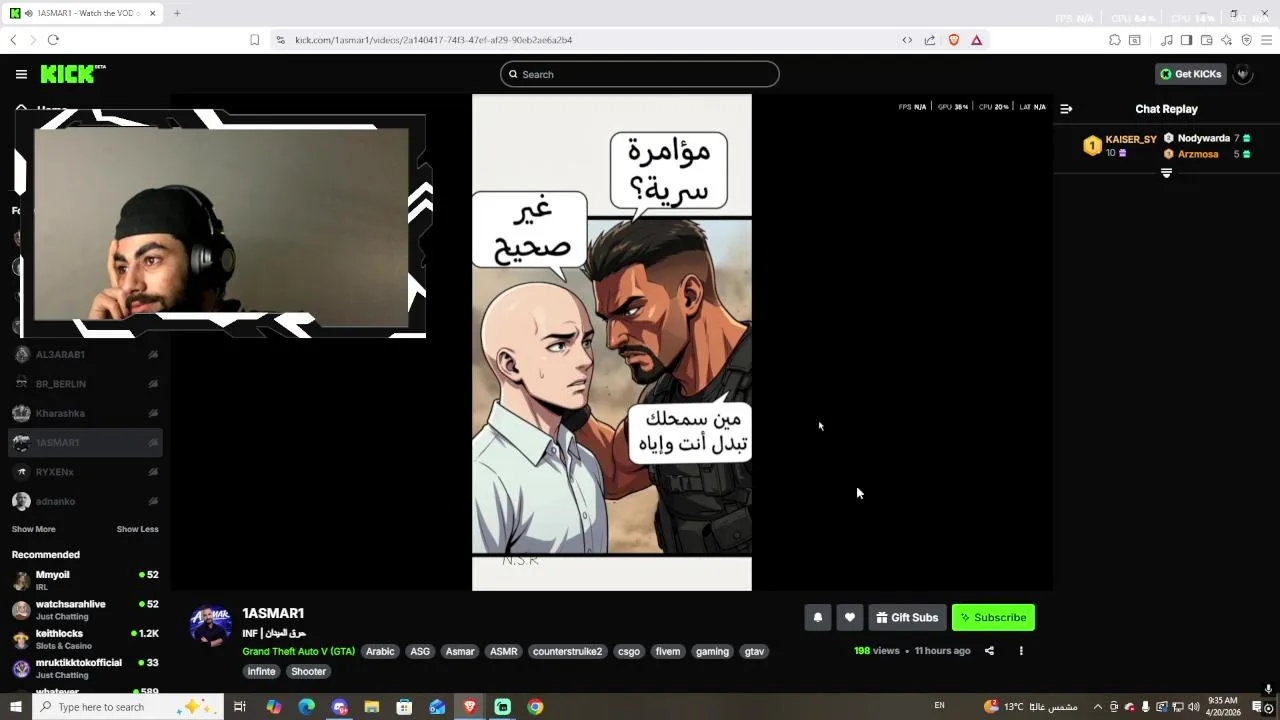The height and width of the screenshot is (720, 1280).
Task: Open the site information icon in address bar
Action: click(281, 40)
